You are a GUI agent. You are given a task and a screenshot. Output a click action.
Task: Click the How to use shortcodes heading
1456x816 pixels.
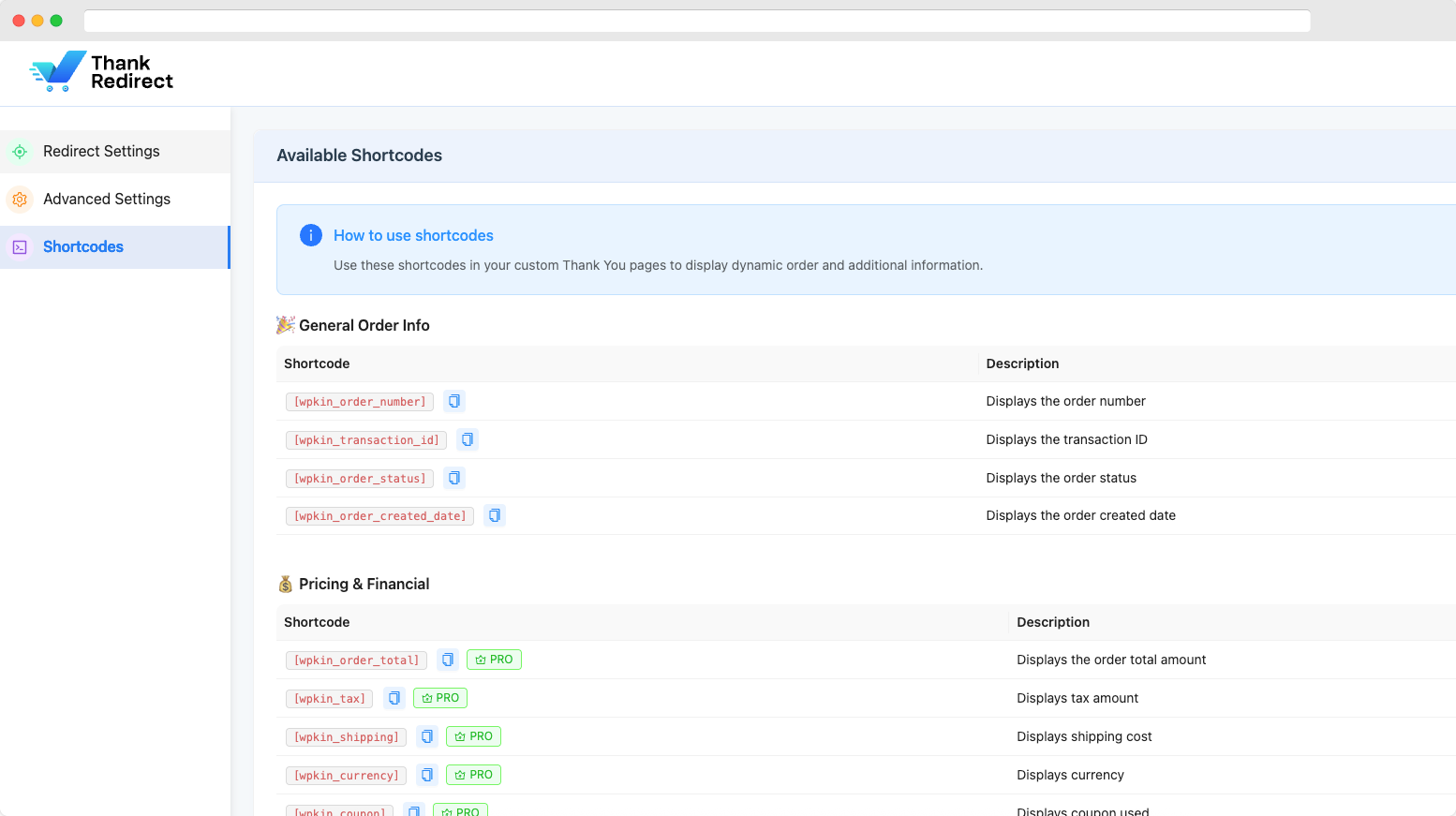tap(413, 236)
